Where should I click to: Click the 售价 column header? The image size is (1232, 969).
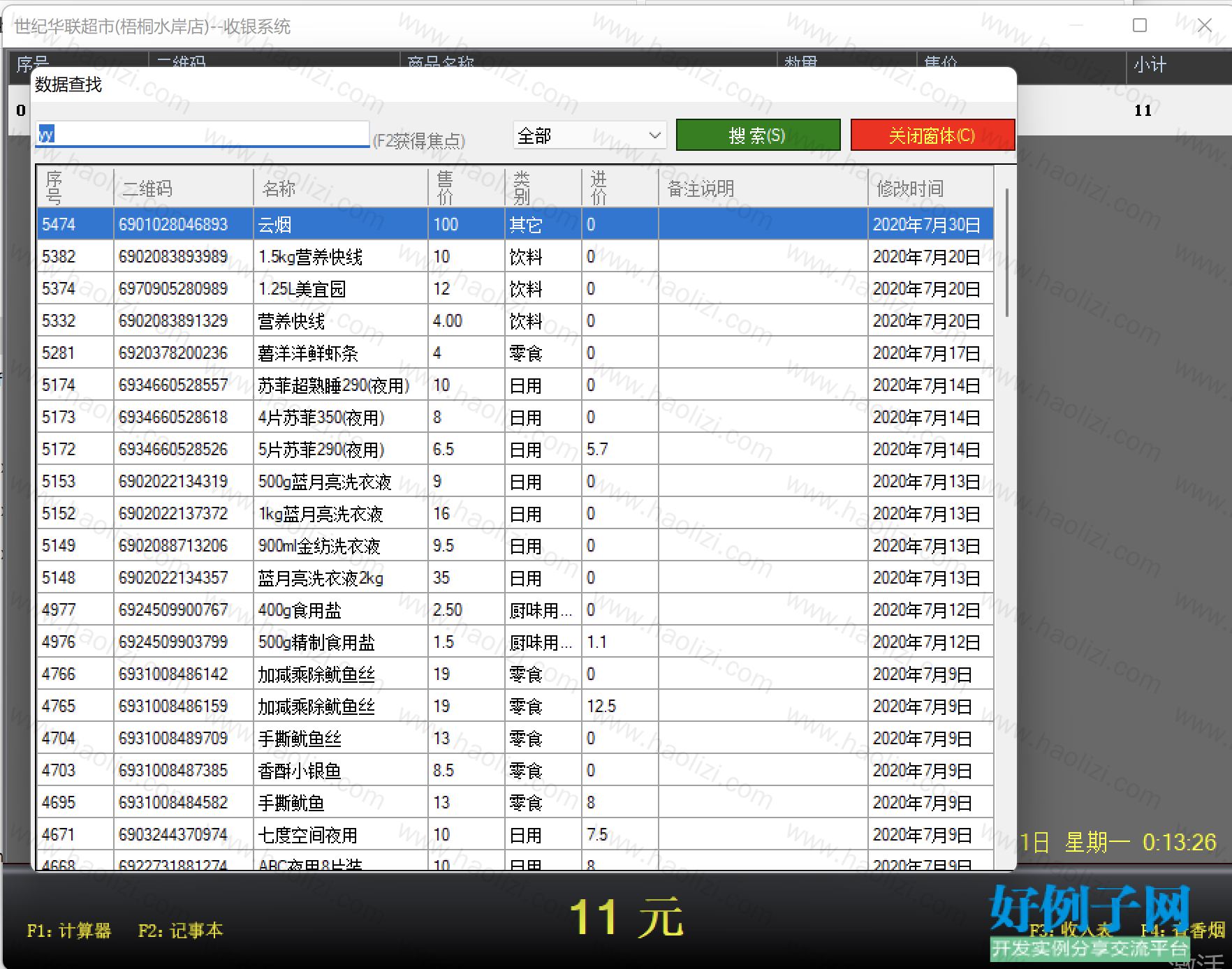(x=466, y=188)
